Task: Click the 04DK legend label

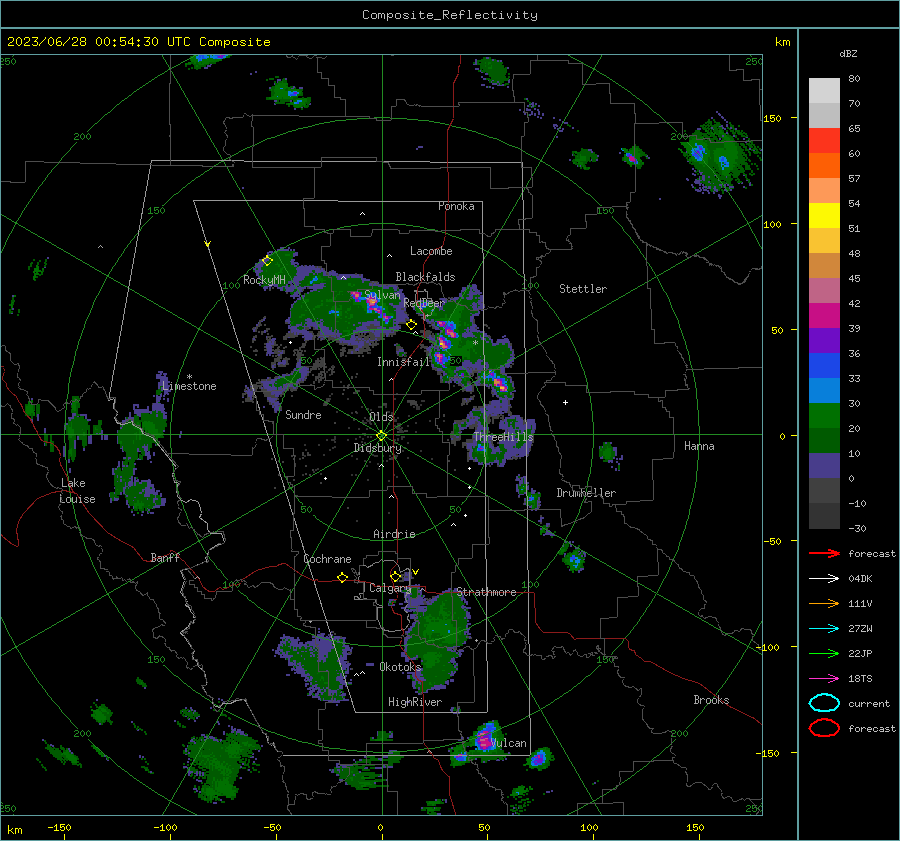Action: coord(860,578)
